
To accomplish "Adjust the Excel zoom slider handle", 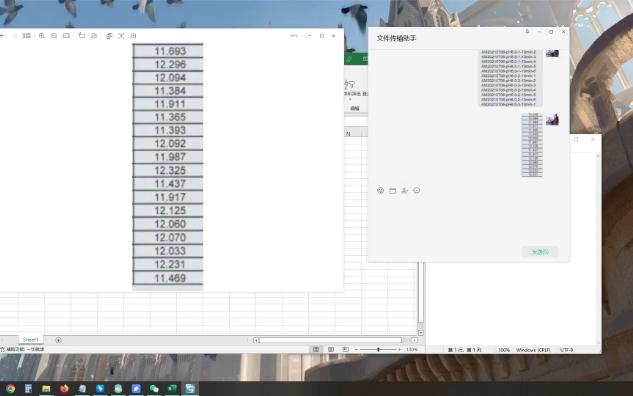I will 378,349.
